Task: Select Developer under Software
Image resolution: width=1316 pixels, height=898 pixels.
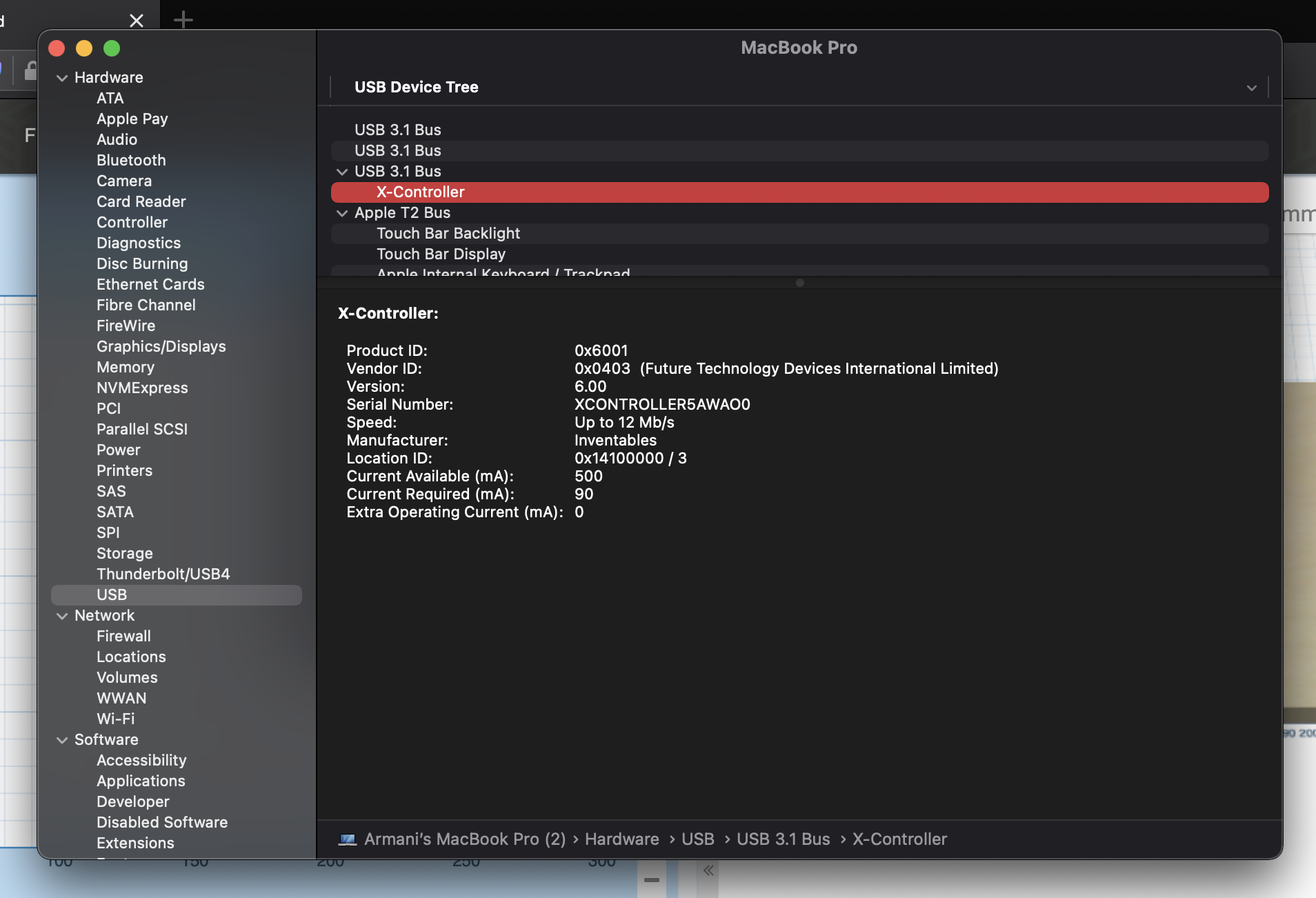Action: point(133,802)
